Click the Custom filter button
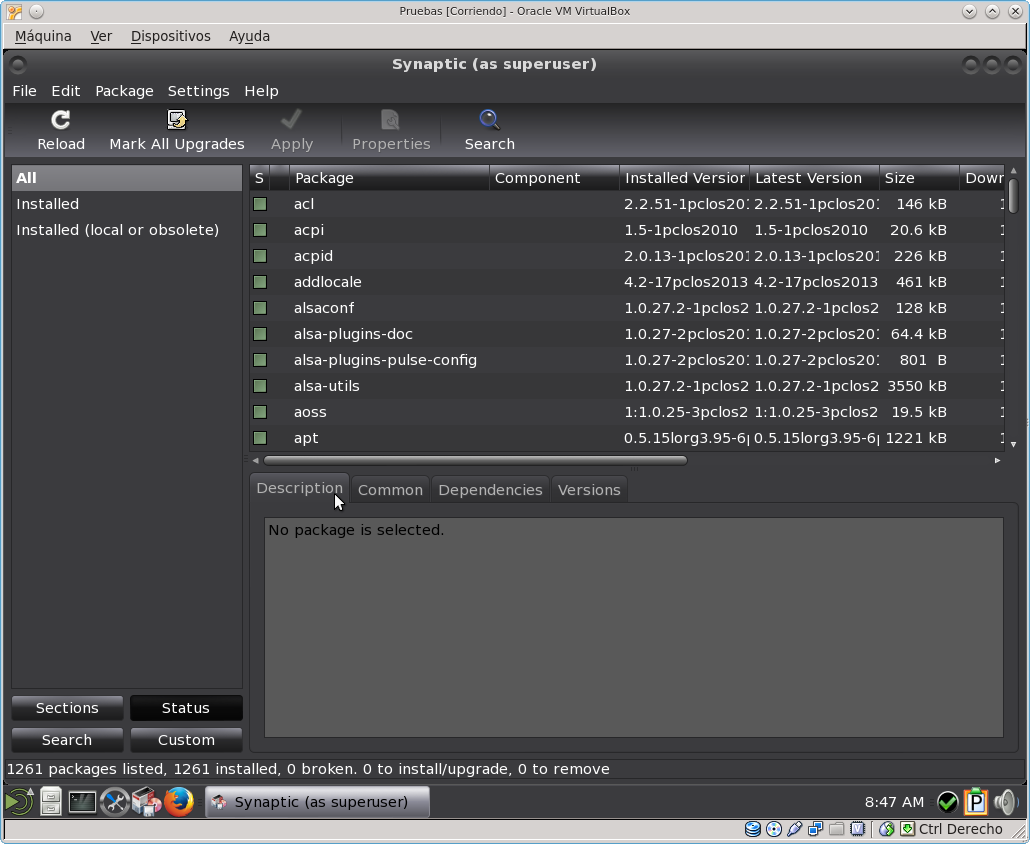 [x=186, y=740]
